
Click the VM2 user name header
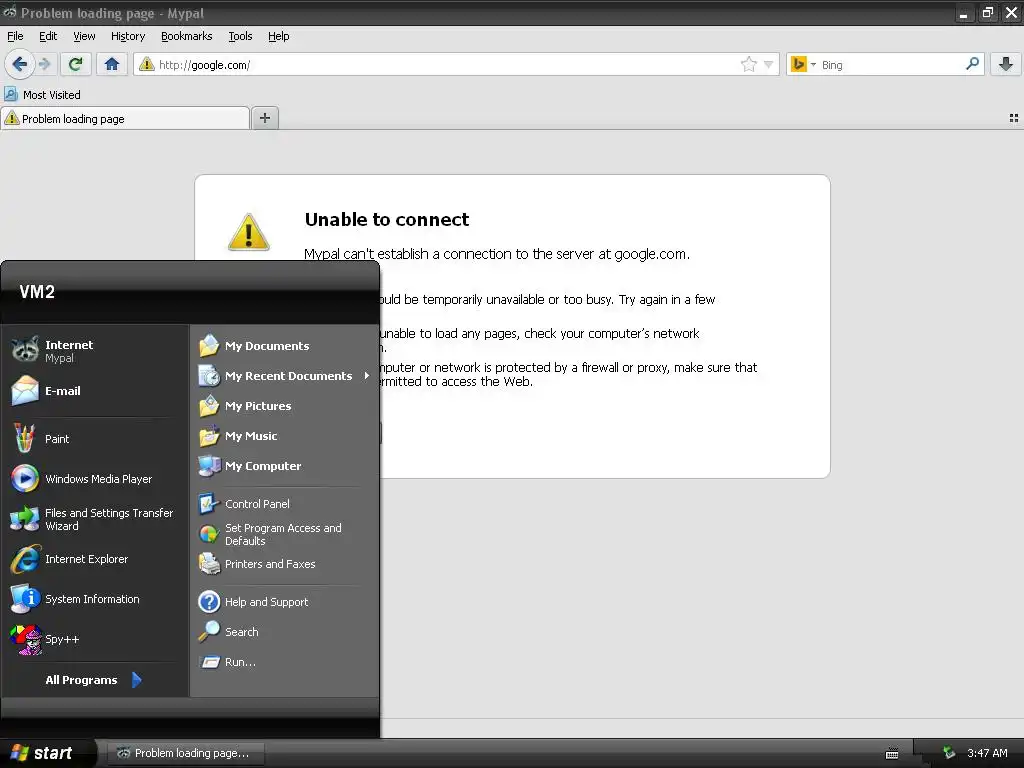[37, 292]
